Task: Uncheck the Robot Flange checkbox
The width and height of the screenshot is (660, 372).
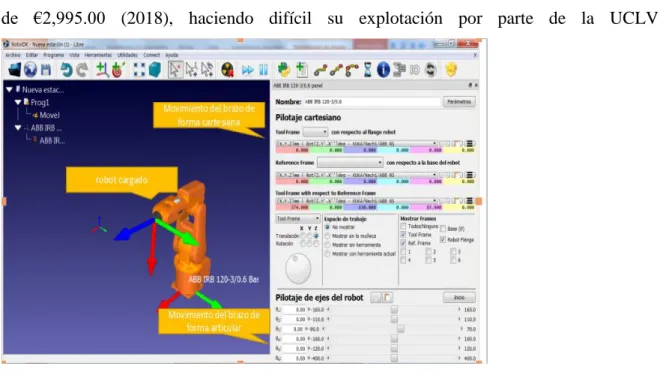Action: click(x=443, y=239)
